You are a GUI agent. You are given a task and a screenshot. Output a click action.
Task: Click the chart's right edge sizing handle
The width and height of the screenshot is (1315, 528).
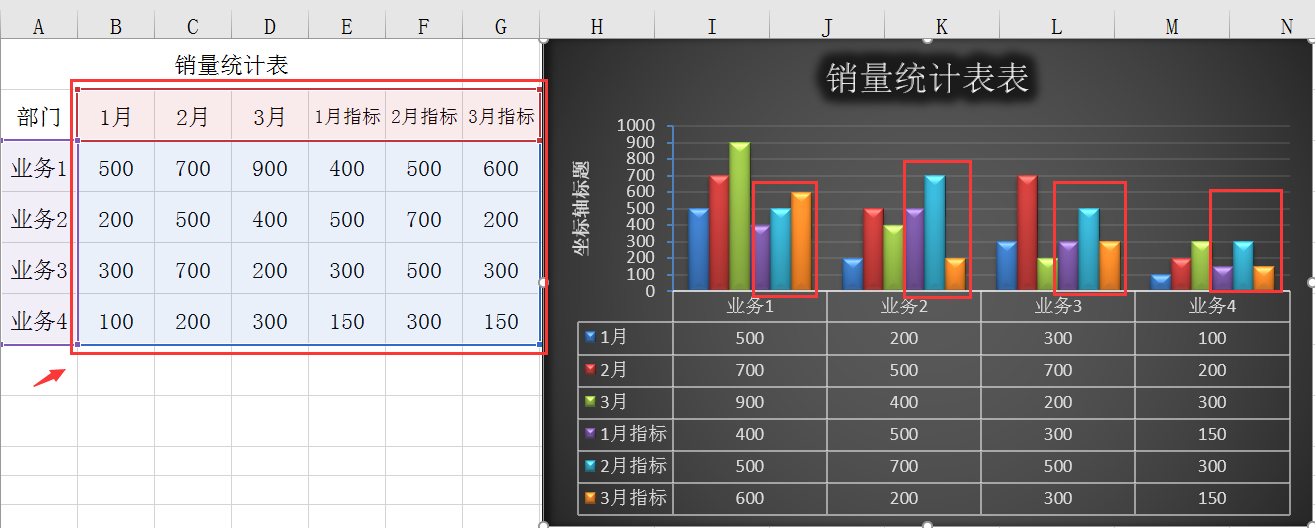pyautogui.click(x=1311, y=282)
